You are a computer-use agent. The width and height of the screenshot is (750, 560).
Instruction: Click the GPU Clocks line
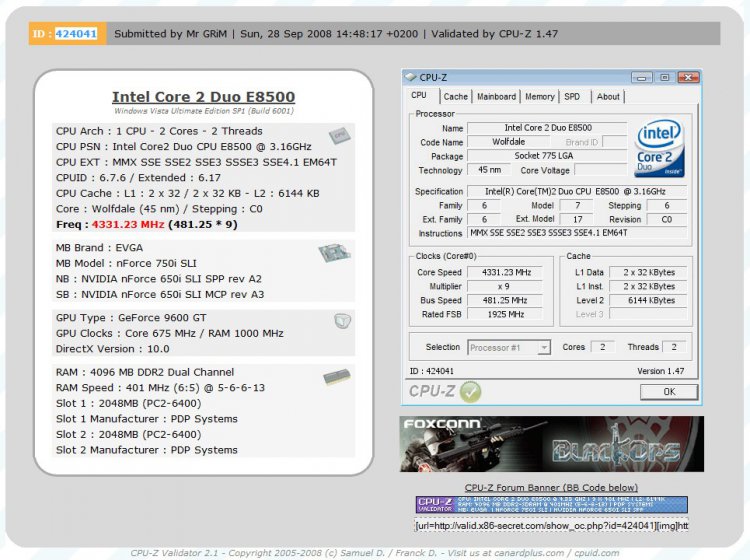[x=169, y=333]
